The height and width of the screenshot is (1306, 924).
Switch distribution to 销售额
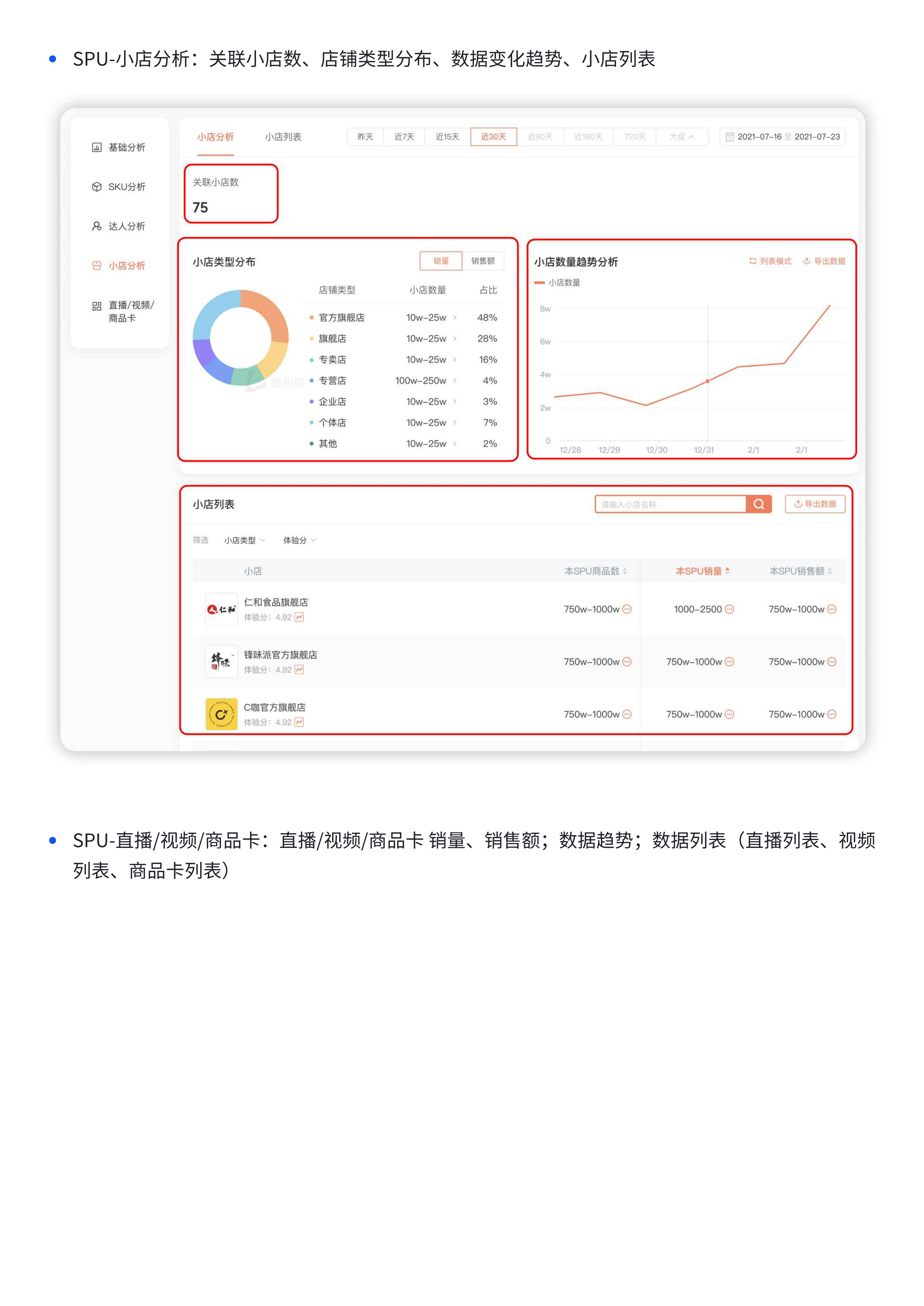(x=483, y=261)
